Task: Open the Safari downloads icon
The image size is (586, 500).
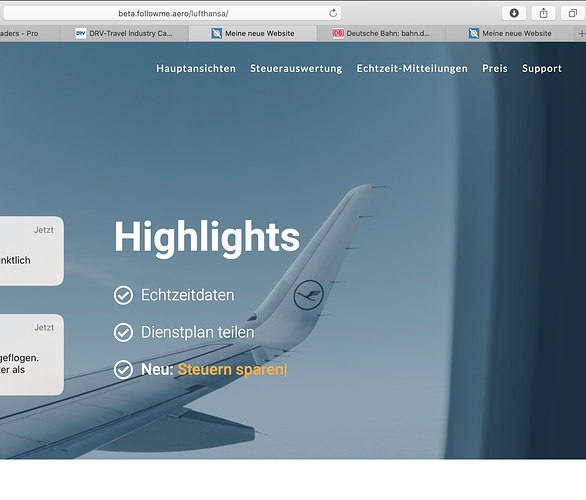Action: click(514, 13)
